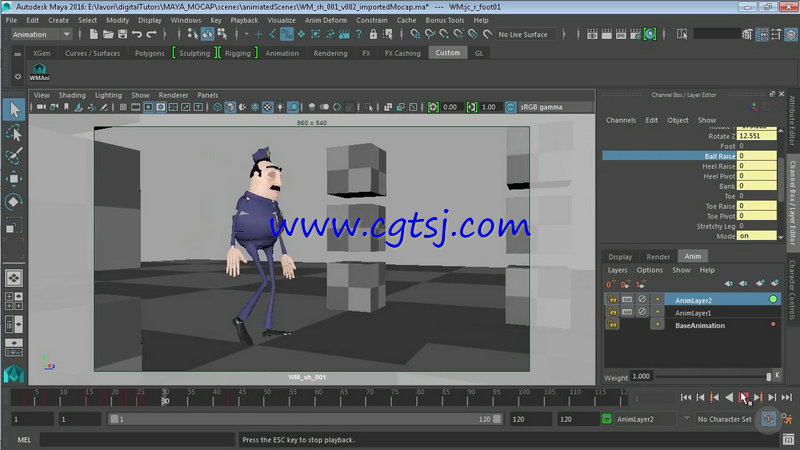The width and height of the screenshot is (800, 450).
Task: Select the Heel Raise channel label
Action: (718, 166)
